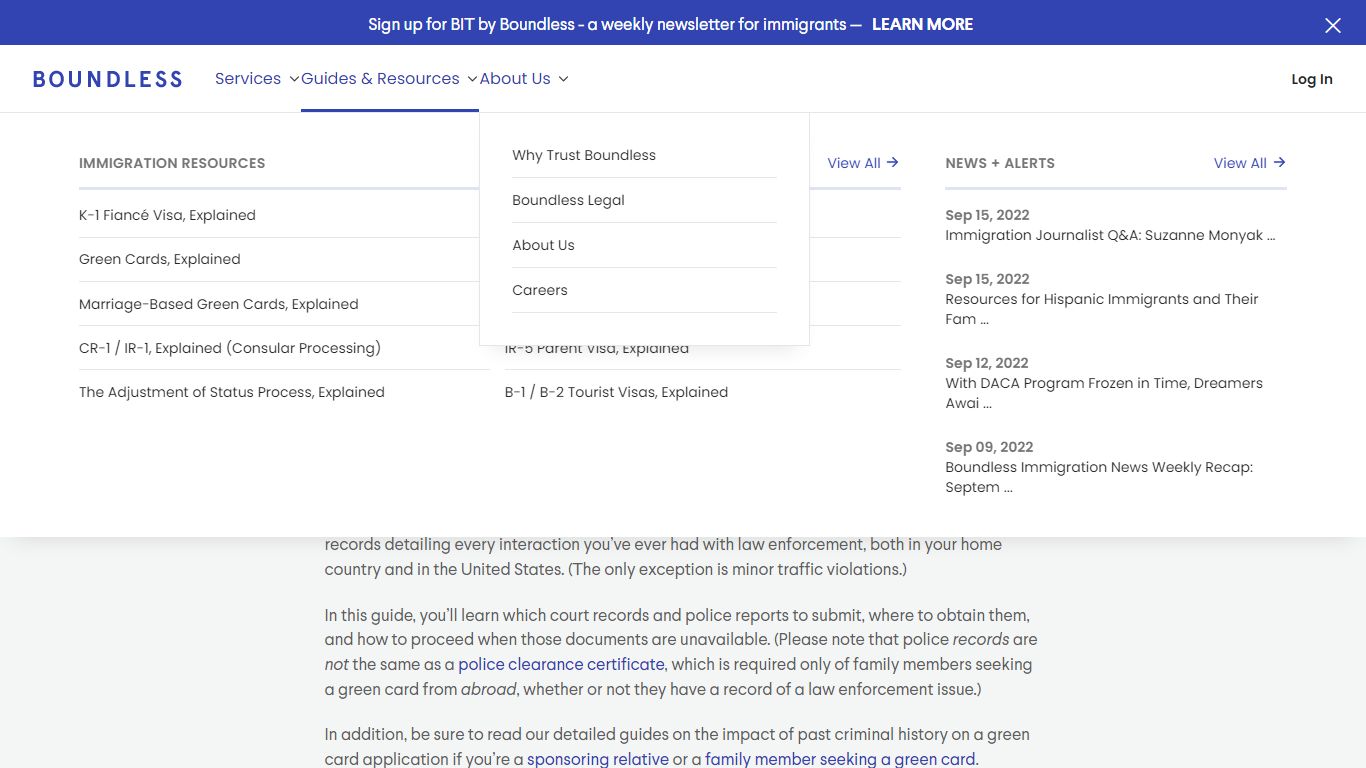Click the Log In button

[x=1312, y=79]
